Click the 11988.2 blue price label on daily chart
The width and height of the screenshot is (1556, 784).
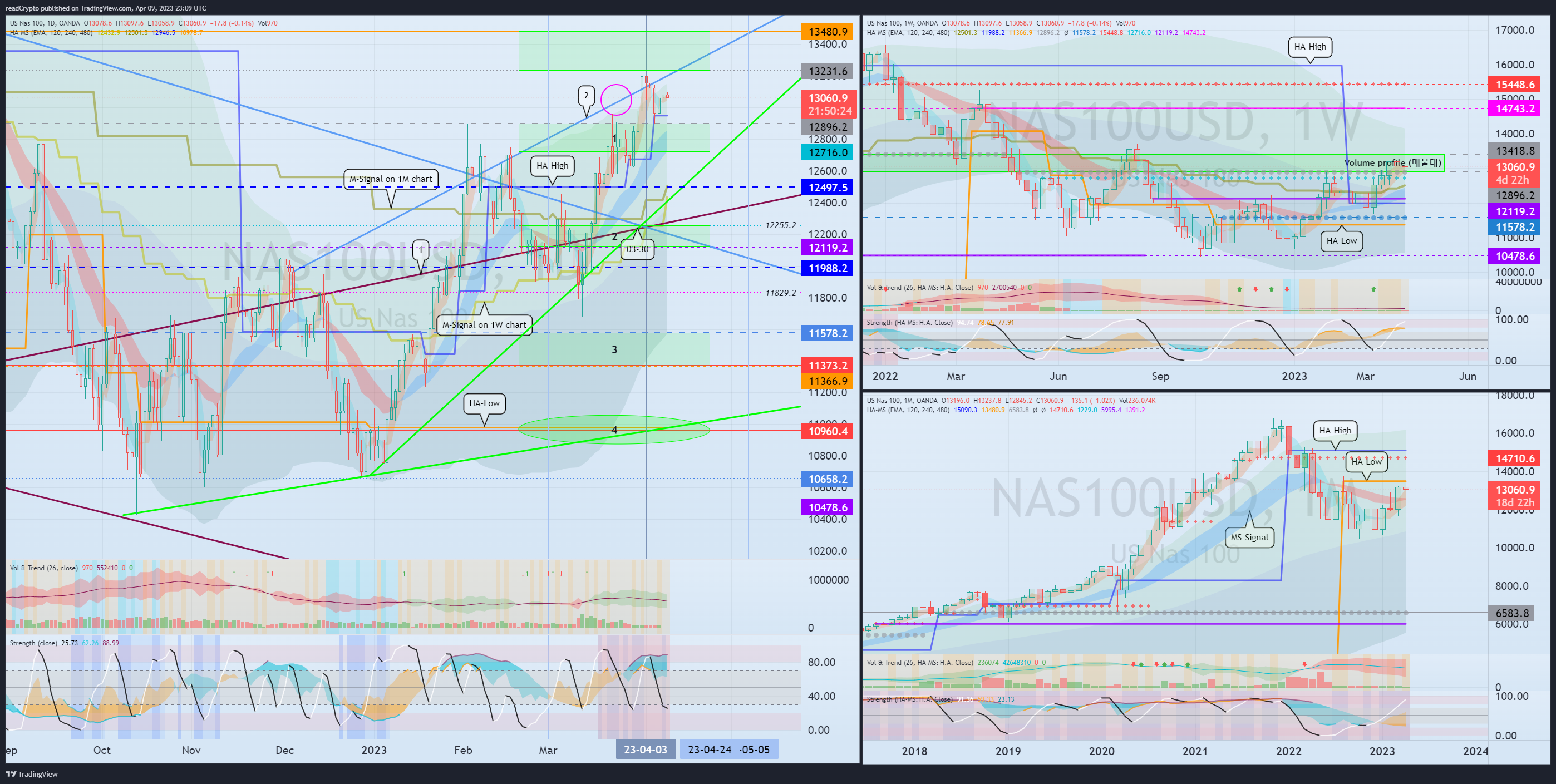click(828, 268)
